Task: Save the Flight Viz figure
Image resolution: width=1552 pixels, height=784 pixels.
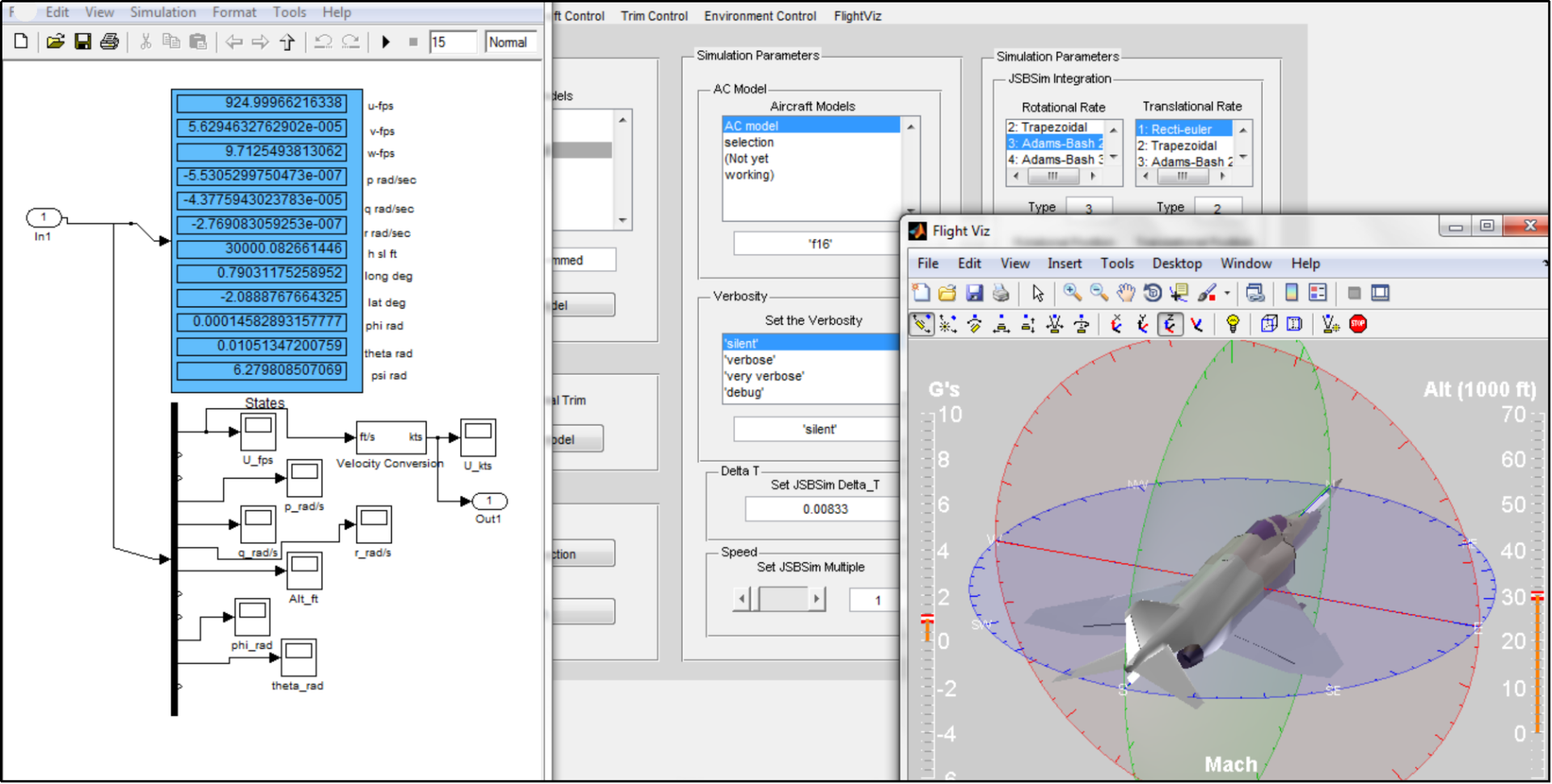Action: pos(974,293)
